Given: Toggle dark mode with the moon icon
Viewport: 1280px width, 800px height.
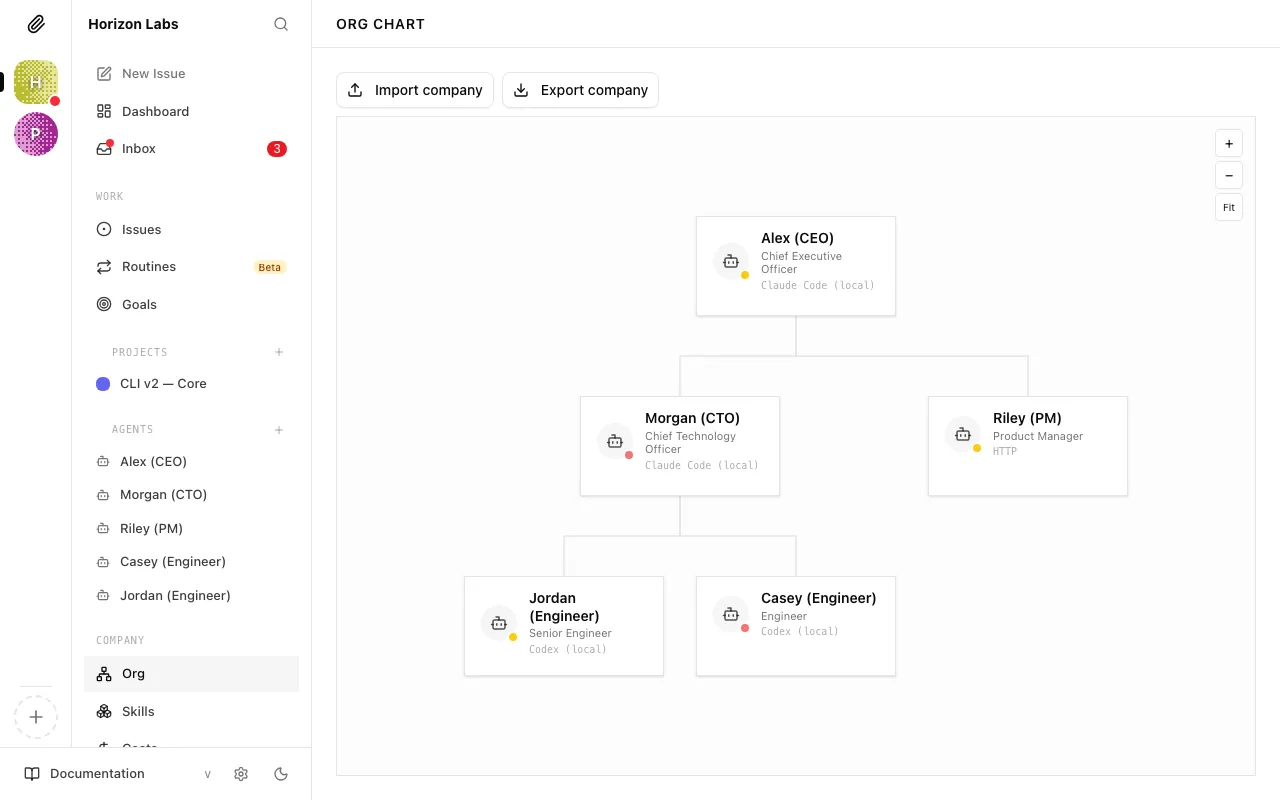Looking at the screenshot, I should (x=281, y=774).
